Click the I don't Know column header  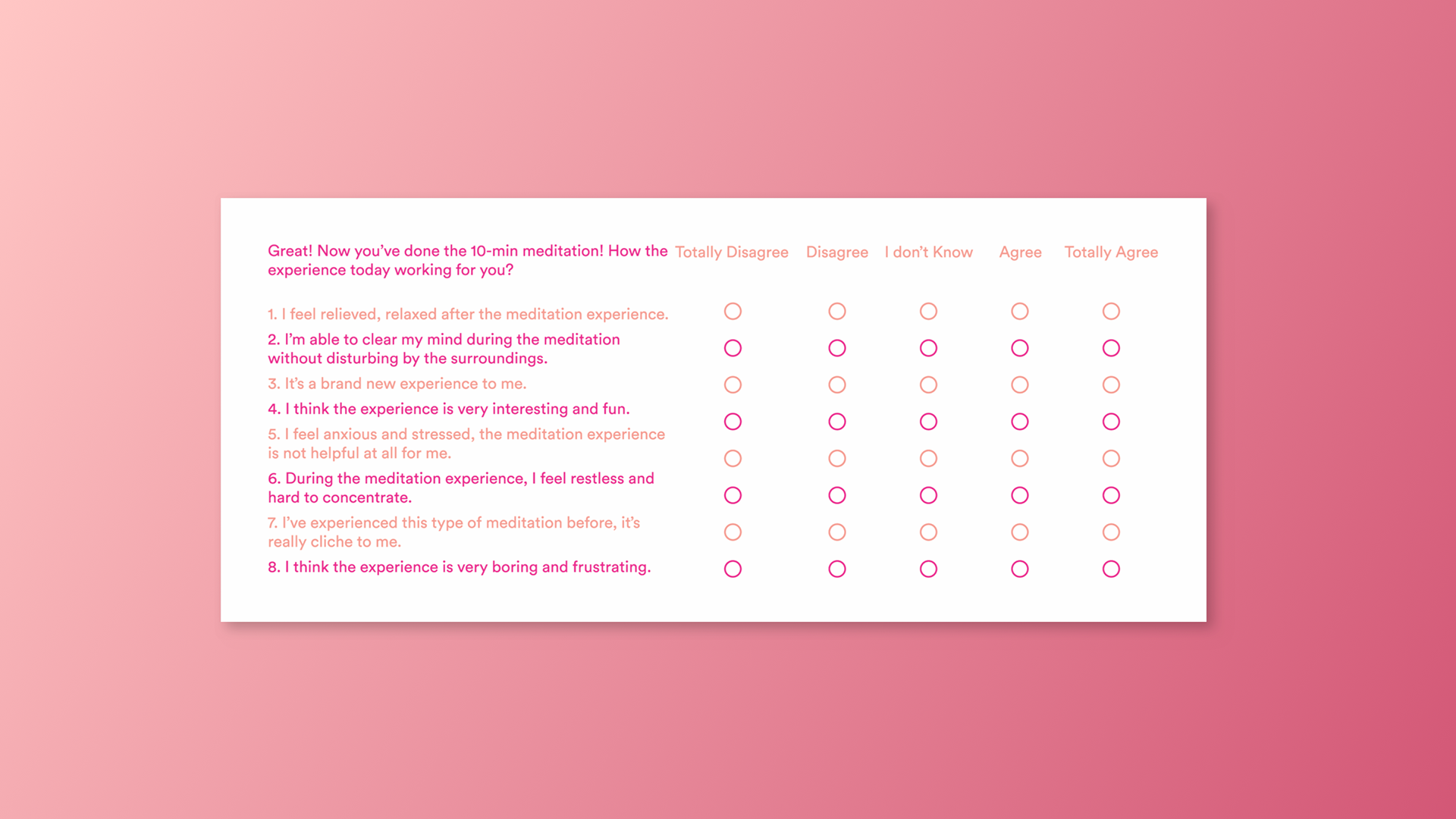tap(928, 252)
